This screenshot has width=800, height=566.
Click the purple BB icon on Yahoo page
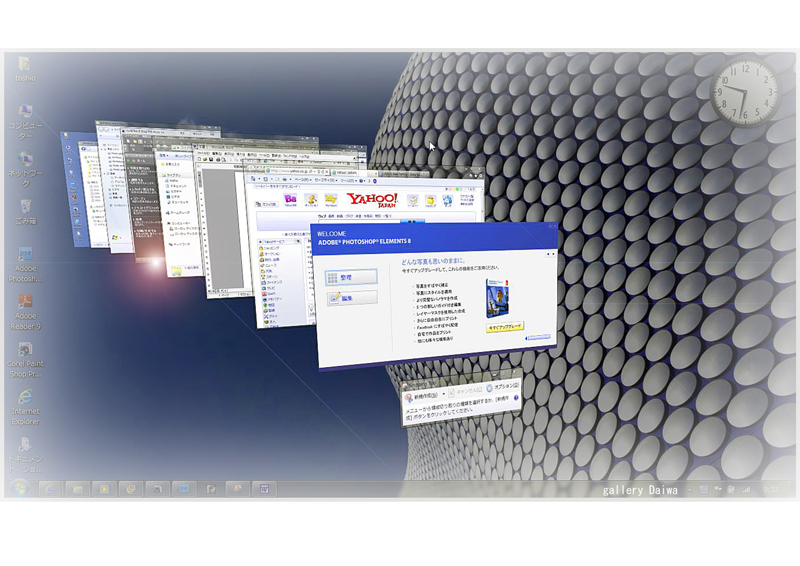click(290, 200)
